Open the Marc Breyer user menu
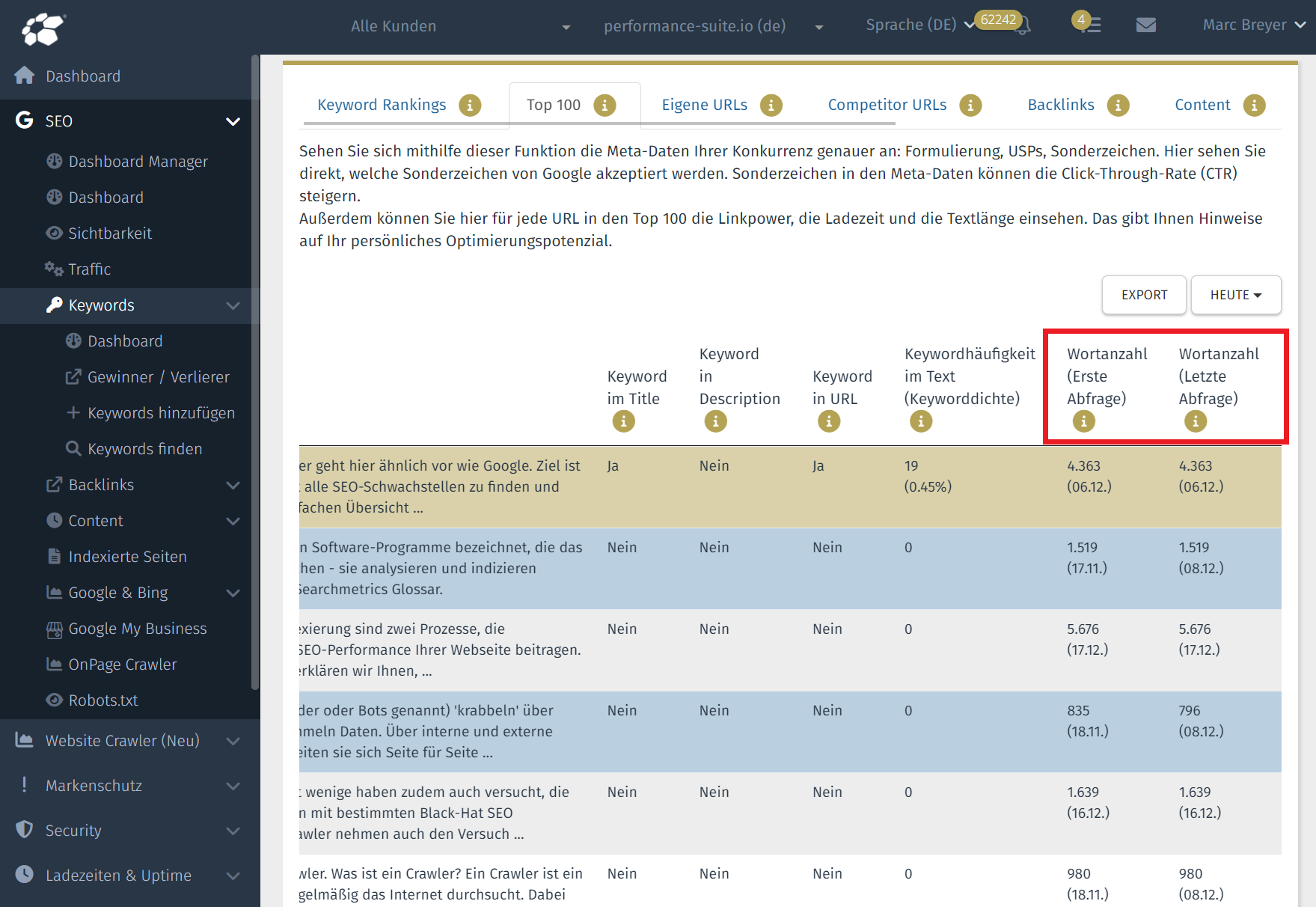 coord(1254,25)
